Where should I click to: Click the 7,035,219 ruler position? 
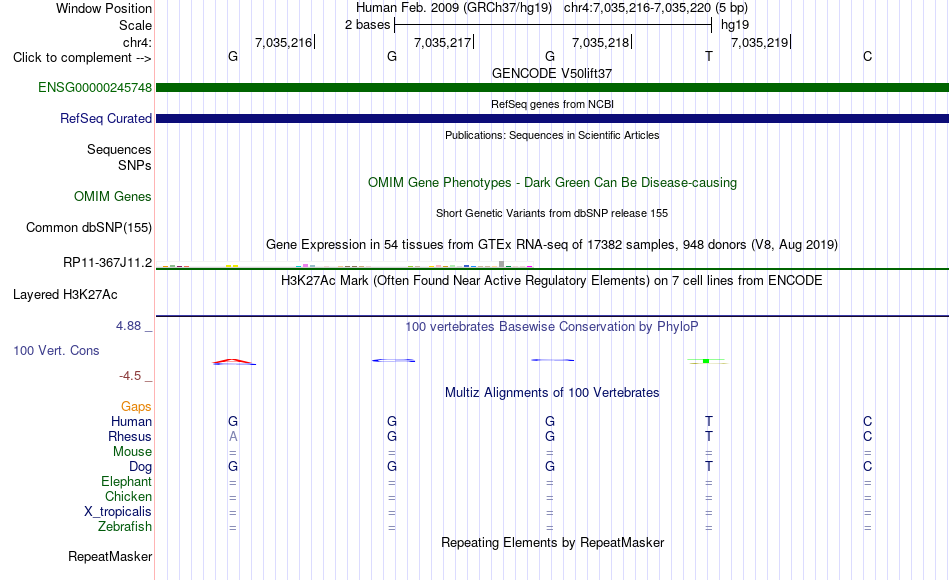click(x=760, y=42)
